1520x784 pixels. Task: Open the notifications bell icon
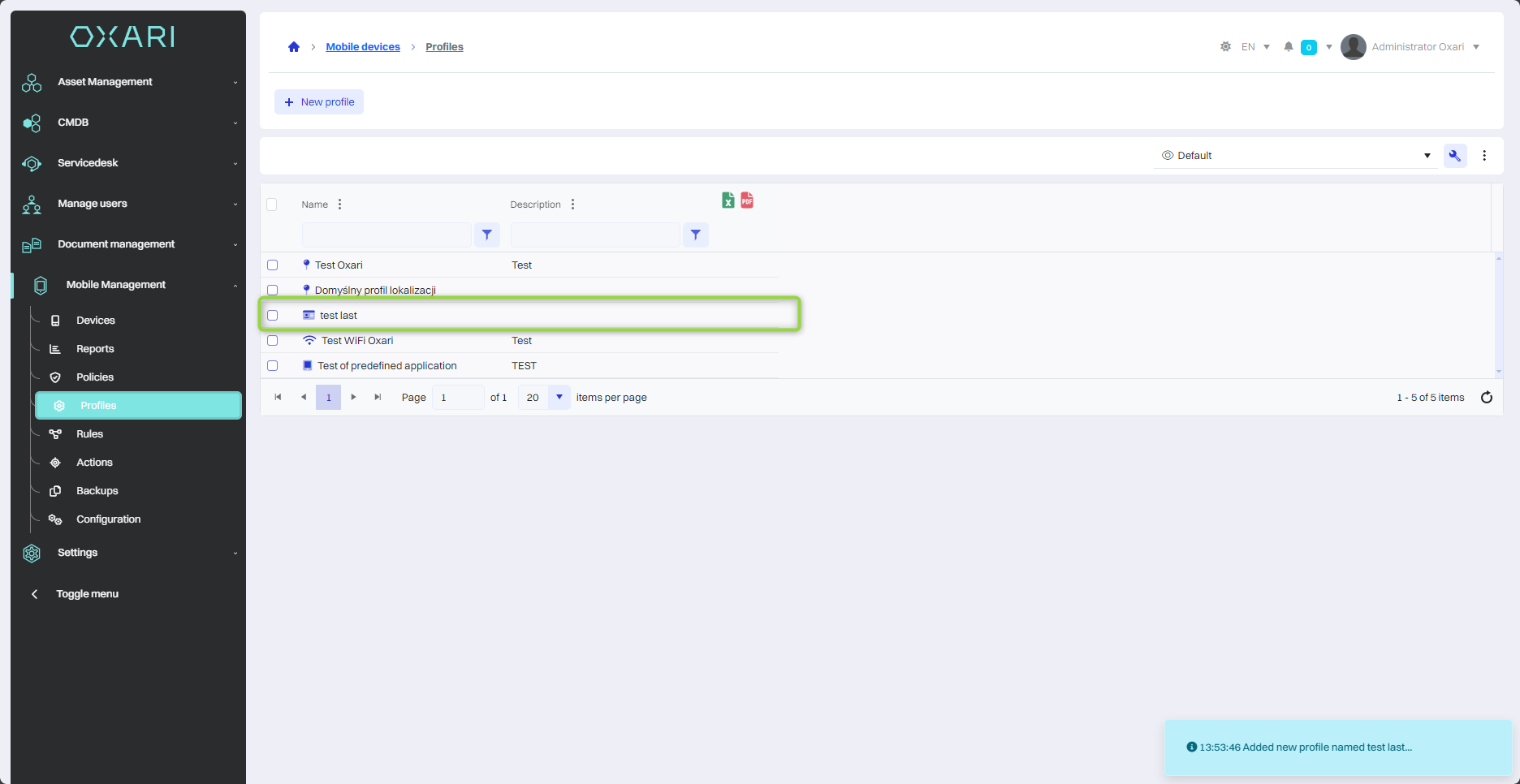click(x=1288, y=47)
